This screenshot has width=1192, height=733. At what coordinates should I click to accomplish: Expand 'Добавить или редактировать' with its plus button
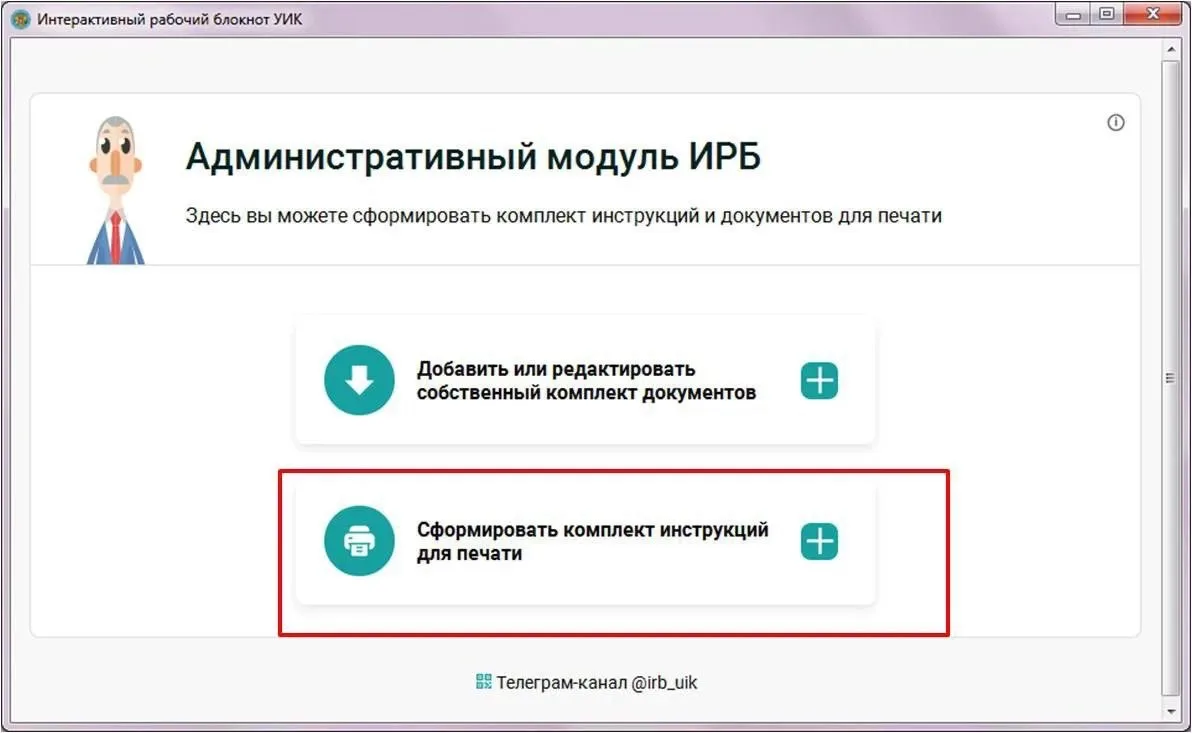(x=819, y=380)
